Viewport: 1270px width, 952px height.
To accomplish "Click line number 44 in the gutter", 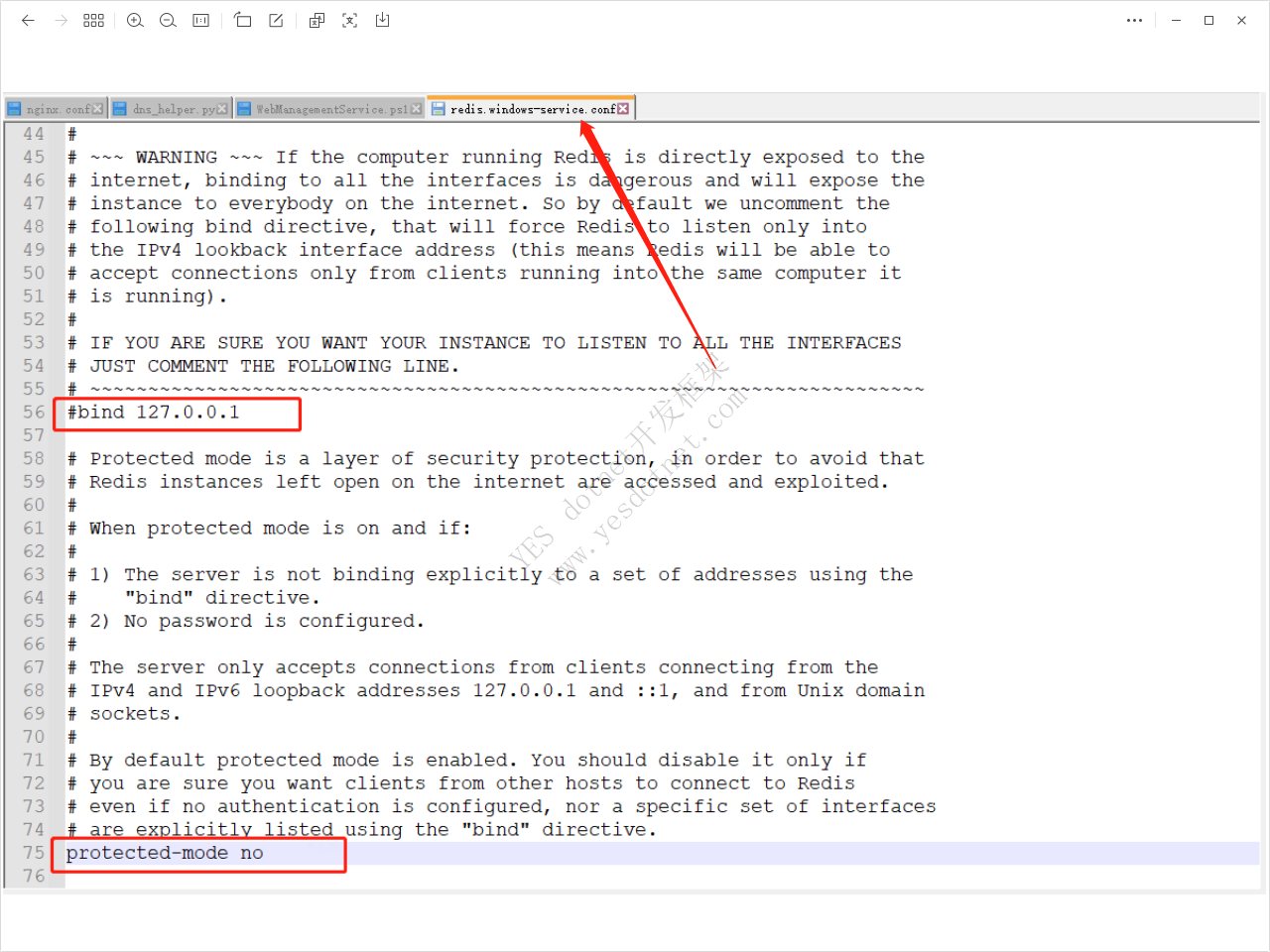I will [x=34, y=134].
